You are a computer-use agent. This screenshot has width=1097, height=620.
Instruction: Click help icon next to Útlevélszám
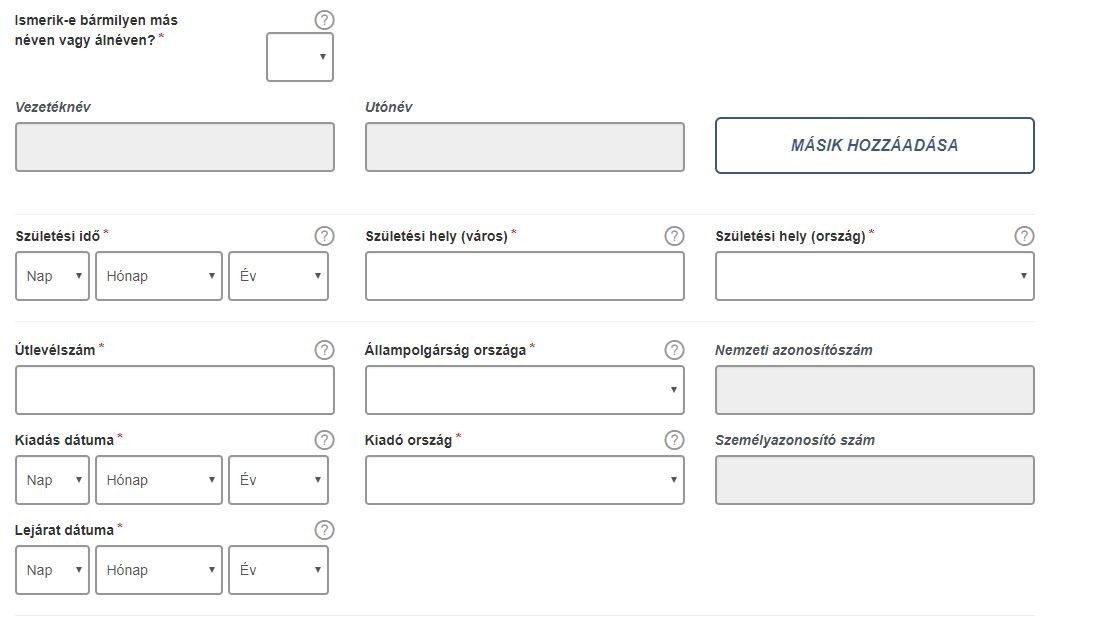(324, 350)
